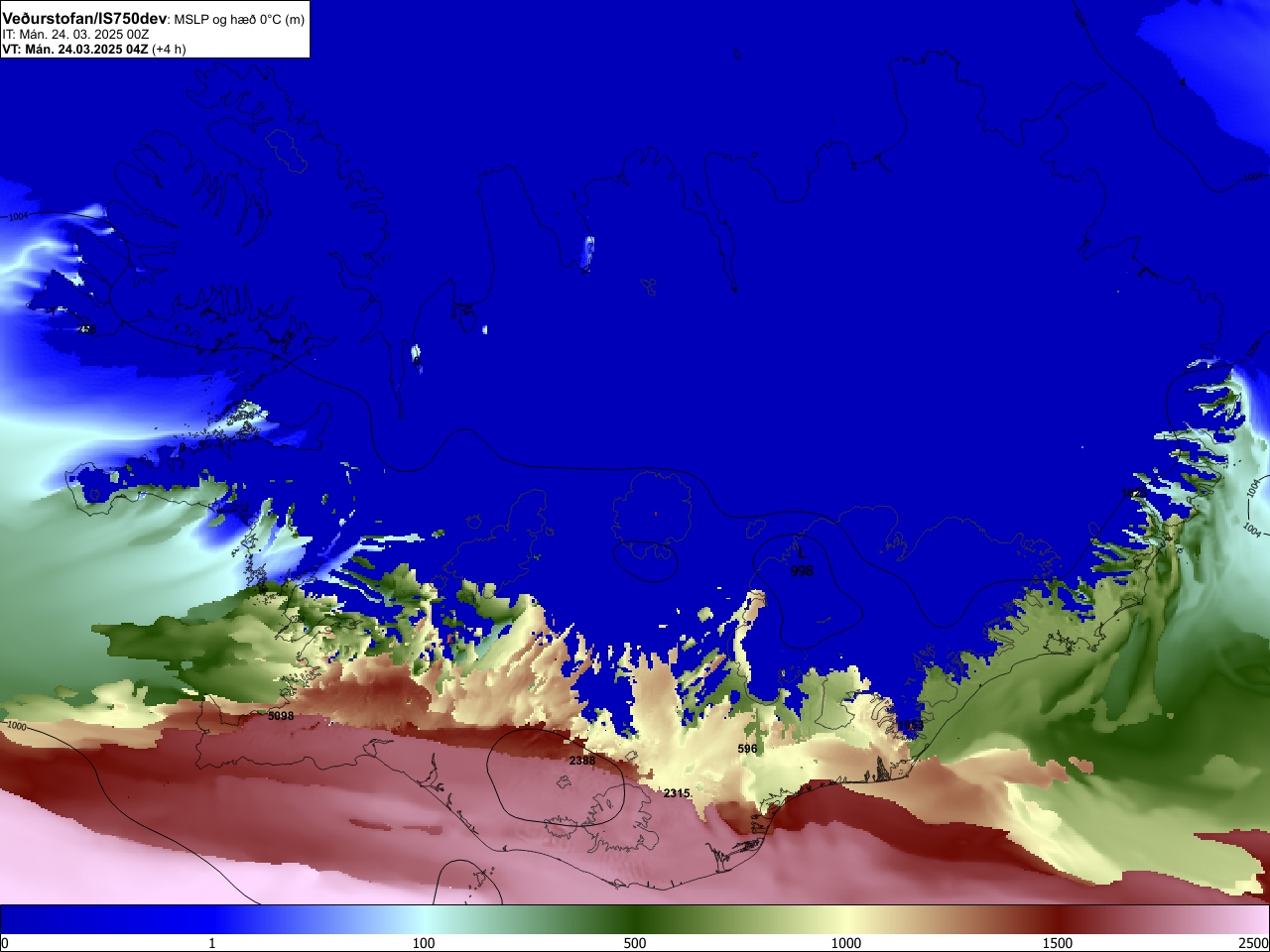The width and height of the screenshot is (1270, 952).
Task: Click the 'IT: Mán. 24. 03. 2025 00Z' line
Action: coord(75,35)
